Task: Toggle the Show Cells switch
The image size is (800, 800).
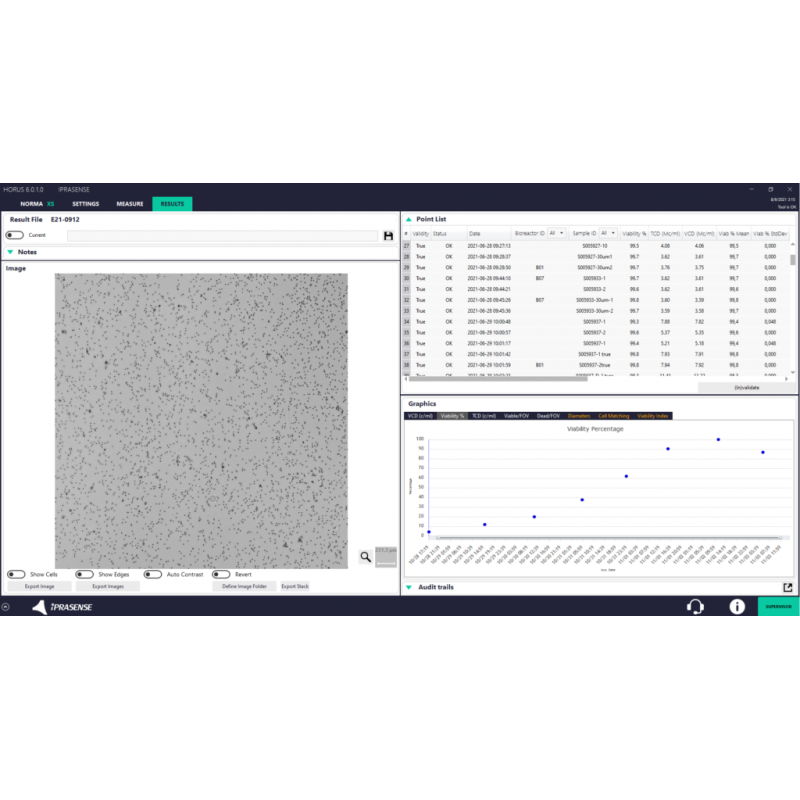Action: click(16, 575)
